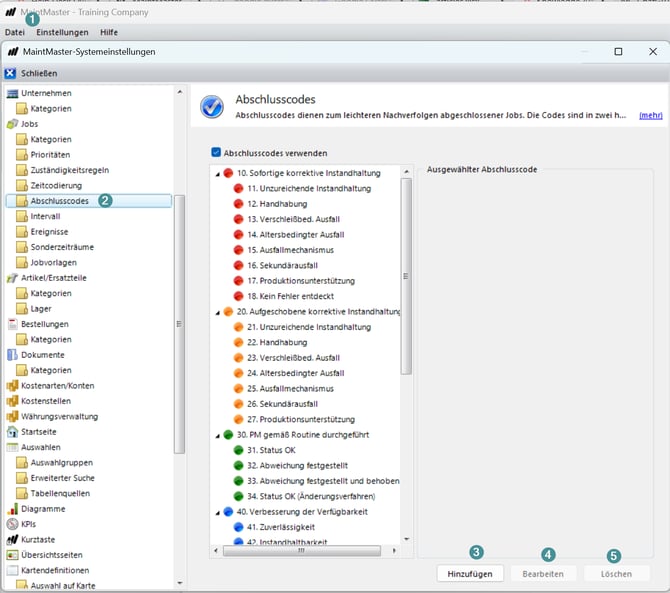This screenshot has height=593, width=670.
Task: Click the blue checkmark Abschlusscodes header icon
Action: (x=212, y=107)
